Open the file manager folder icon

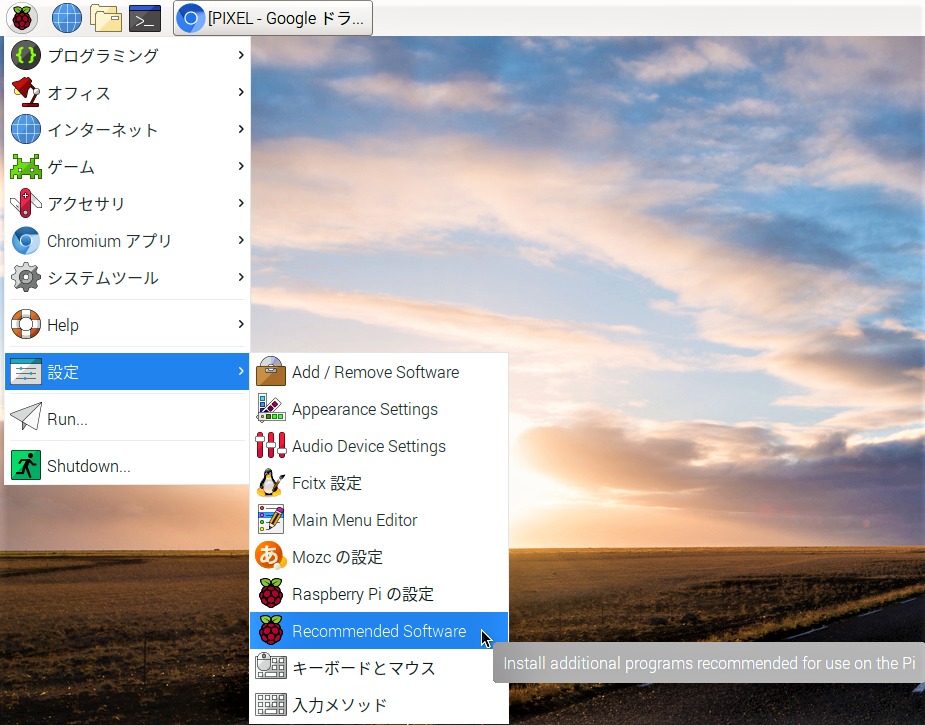point(106,18)
